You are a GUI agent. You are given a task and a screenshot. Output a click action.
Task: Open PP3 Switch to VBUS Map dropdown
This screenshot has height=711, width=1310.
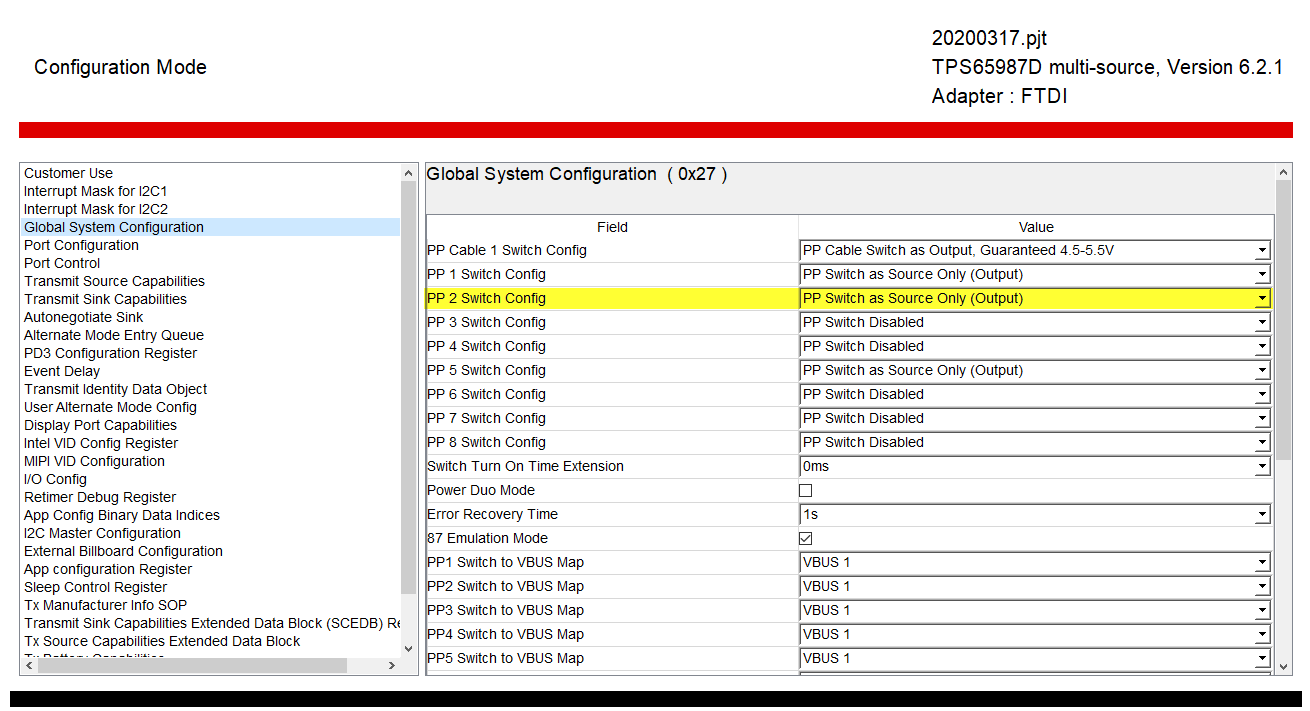point(1035,610)
